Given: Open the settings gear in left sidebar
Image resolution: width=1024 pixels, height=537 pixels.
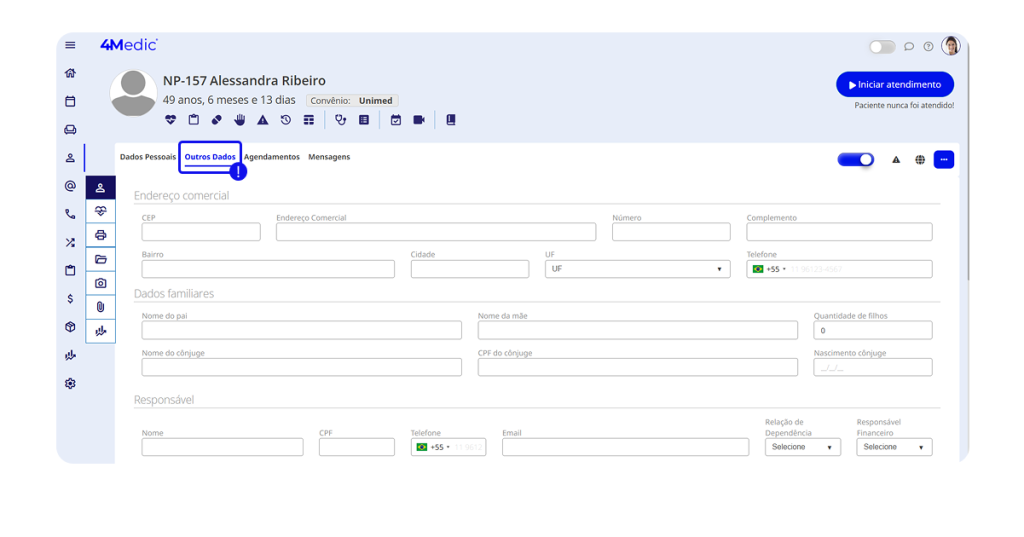Looking at the screenshot, I should 70,383.
